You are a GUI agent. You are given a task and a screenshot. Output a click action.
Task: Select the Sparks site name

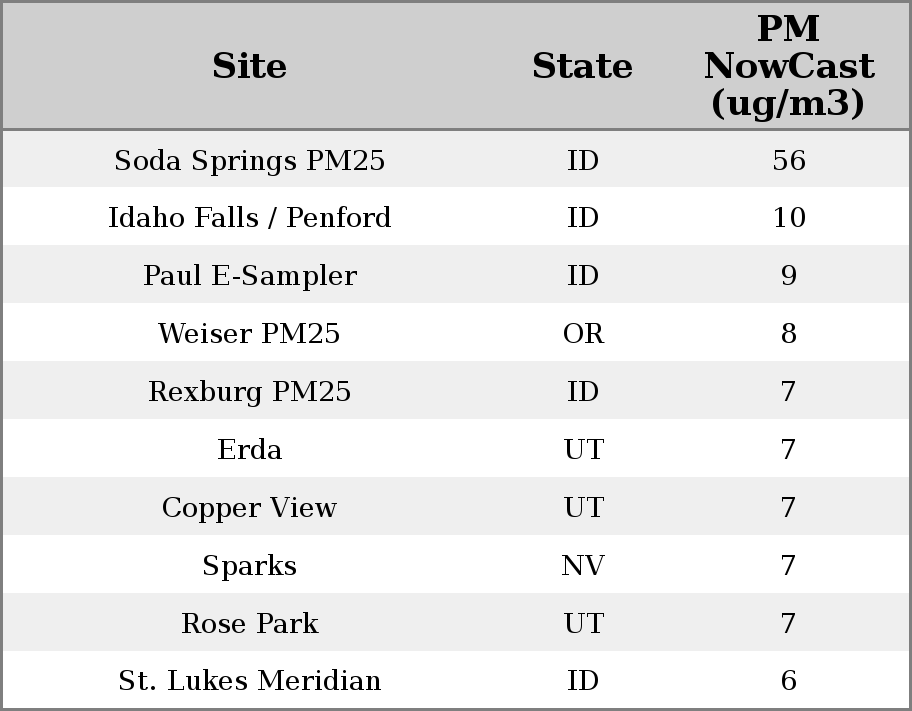point(249,566)
